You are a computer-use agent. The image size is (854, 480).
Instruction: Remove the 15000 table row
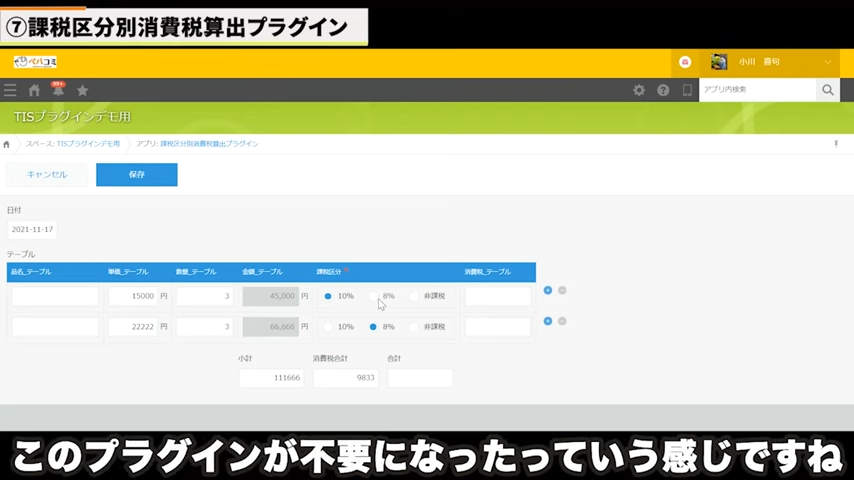point(562,290)
